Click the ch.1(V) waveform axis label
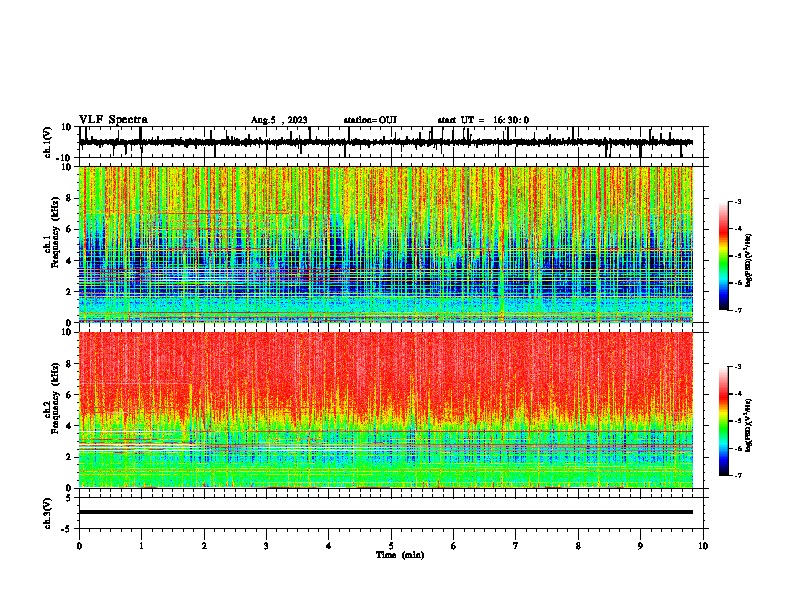The height and width of the screenshot is (612, 792). coord(48,142)
